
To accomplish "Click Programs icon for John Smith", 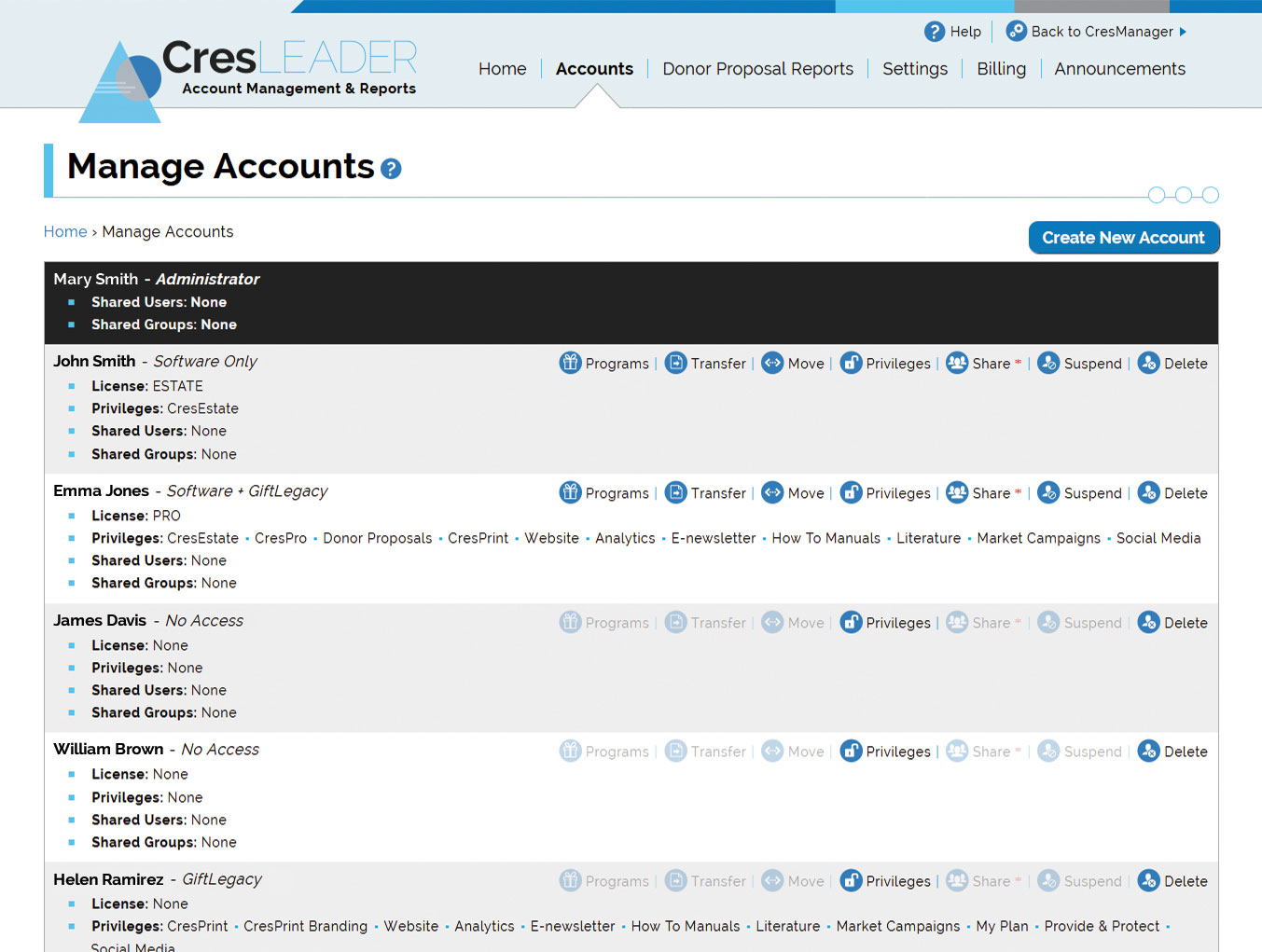I will coord(570,363).
